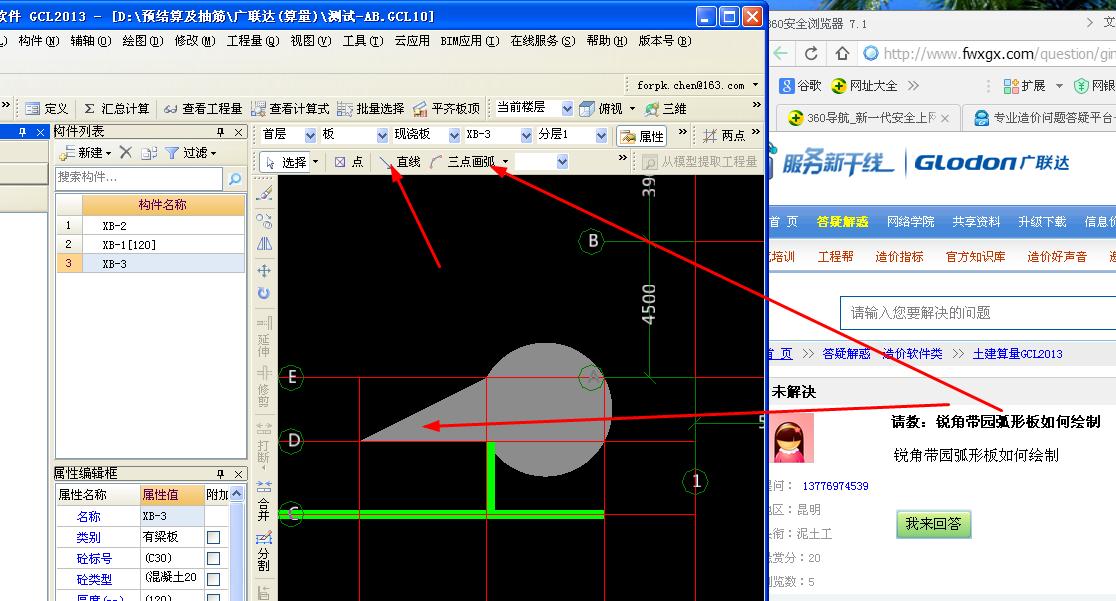Click 新建 new component icon
The image size is (1116, 601).
(x=83, y=152)
